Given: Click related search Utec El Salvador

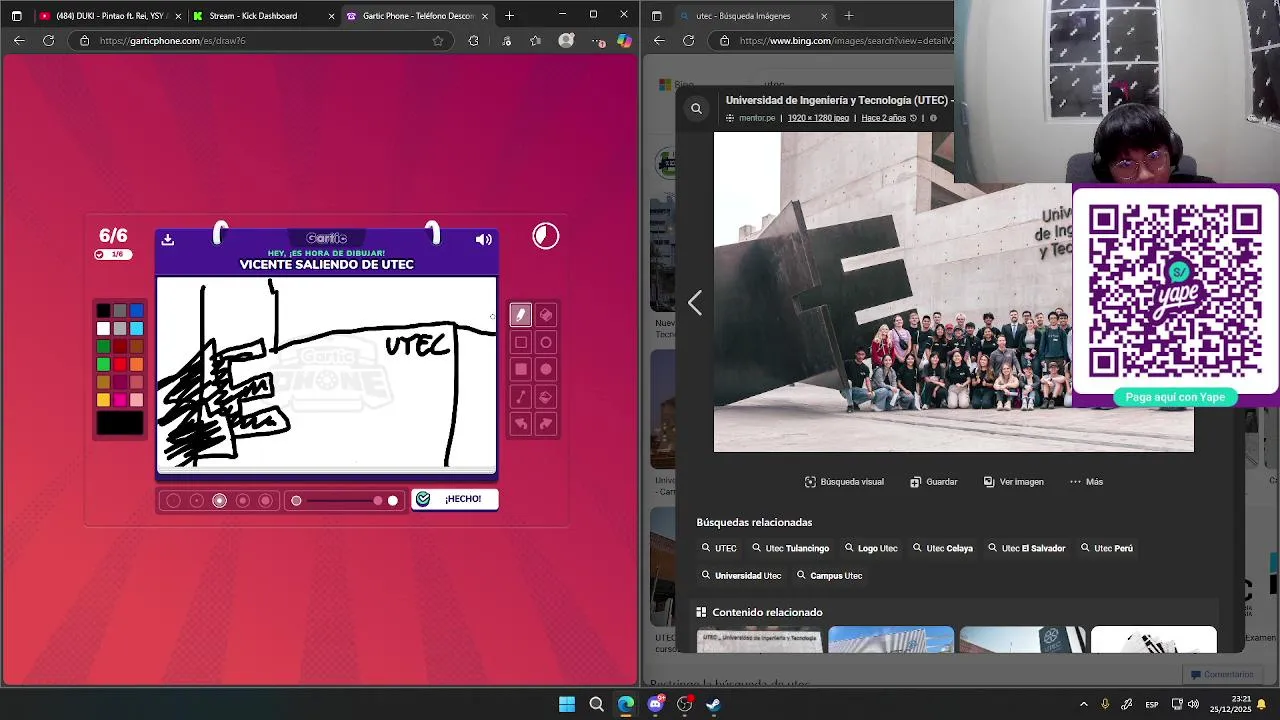Looking at the screenshot, I should point(1026,548).
